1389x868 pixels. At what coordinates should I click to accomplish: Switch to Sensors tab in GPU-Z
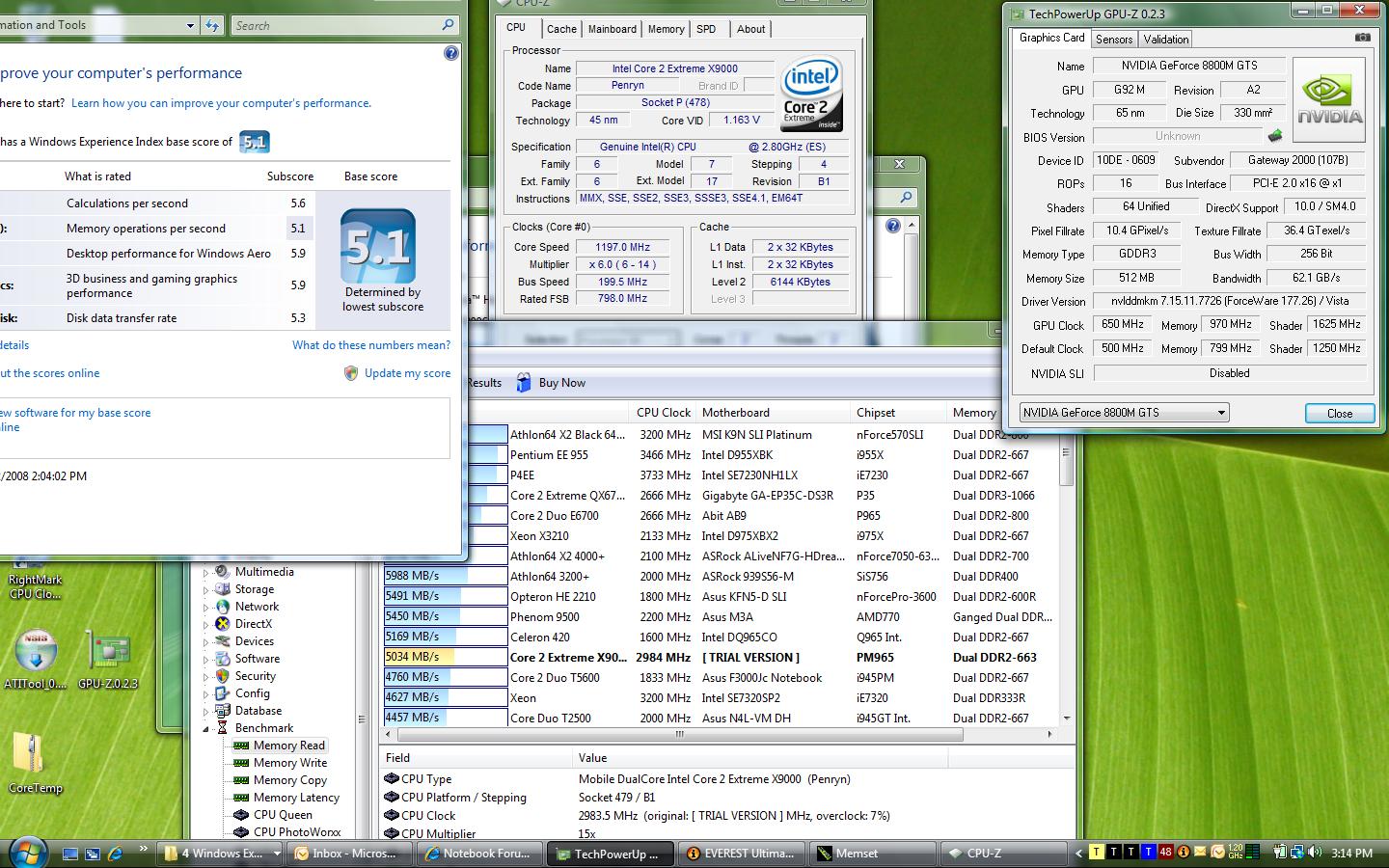tap(1114, 40)
